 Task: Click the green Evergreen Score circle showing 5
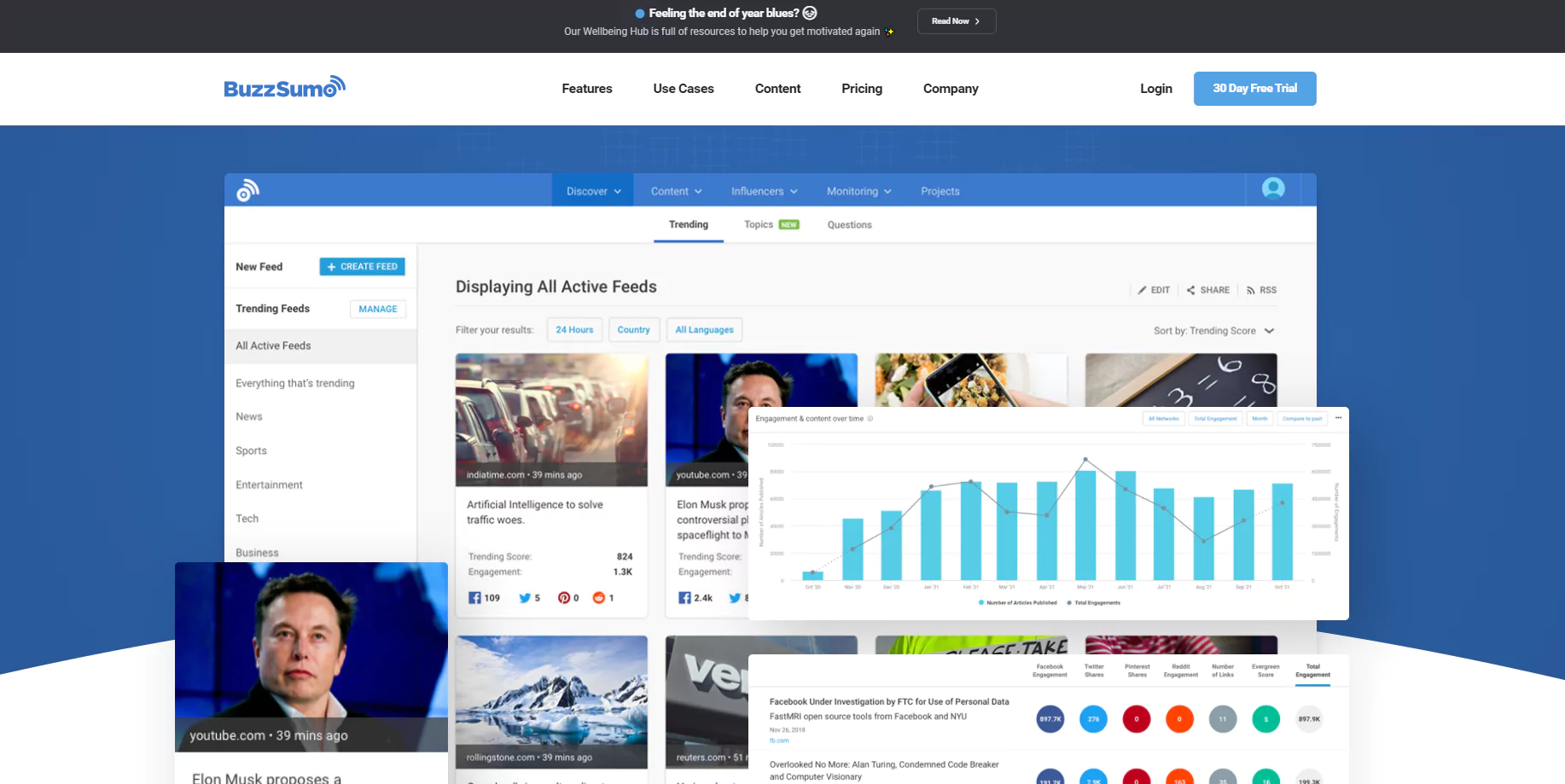click(1266, 719)
